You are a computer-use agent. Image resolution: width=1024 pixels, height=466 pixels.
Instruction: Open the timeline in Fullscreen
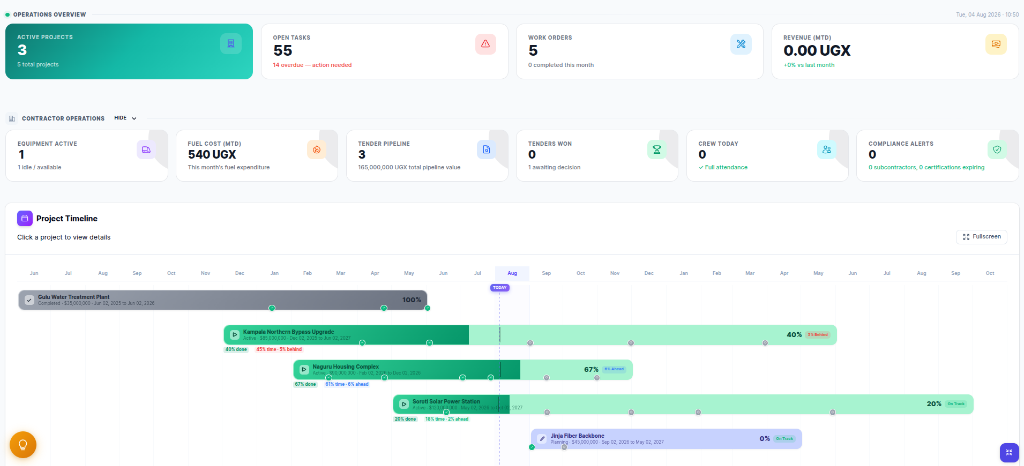(x=982, y=237)
